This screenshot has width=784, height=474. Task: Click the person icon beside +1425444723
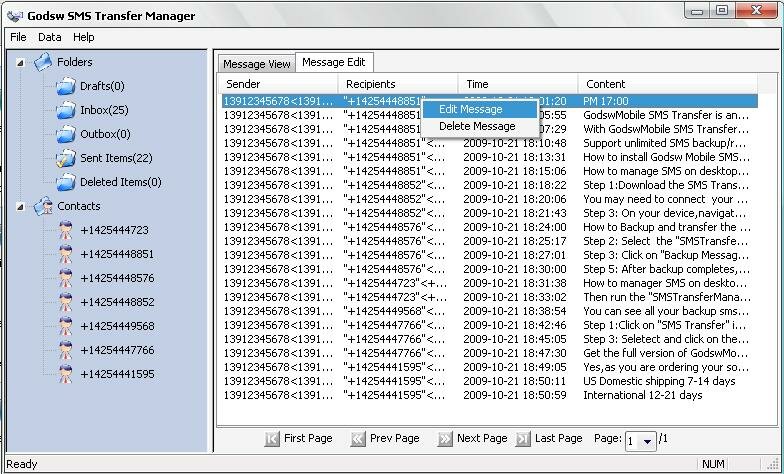[x=66, y=230]
